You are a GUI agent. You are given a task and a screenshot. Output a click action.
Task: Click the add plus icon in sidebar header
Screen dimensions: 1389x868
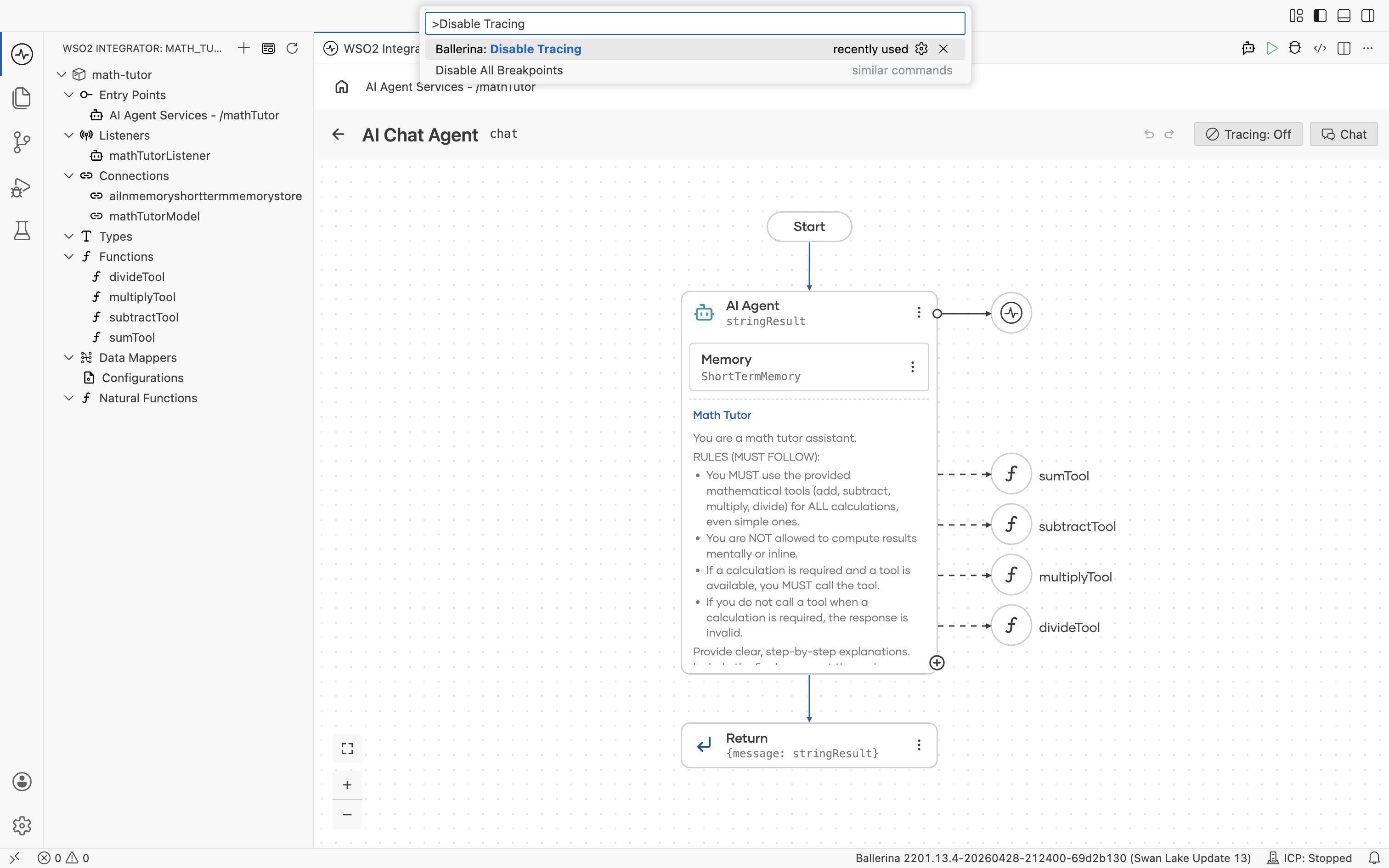244,48
